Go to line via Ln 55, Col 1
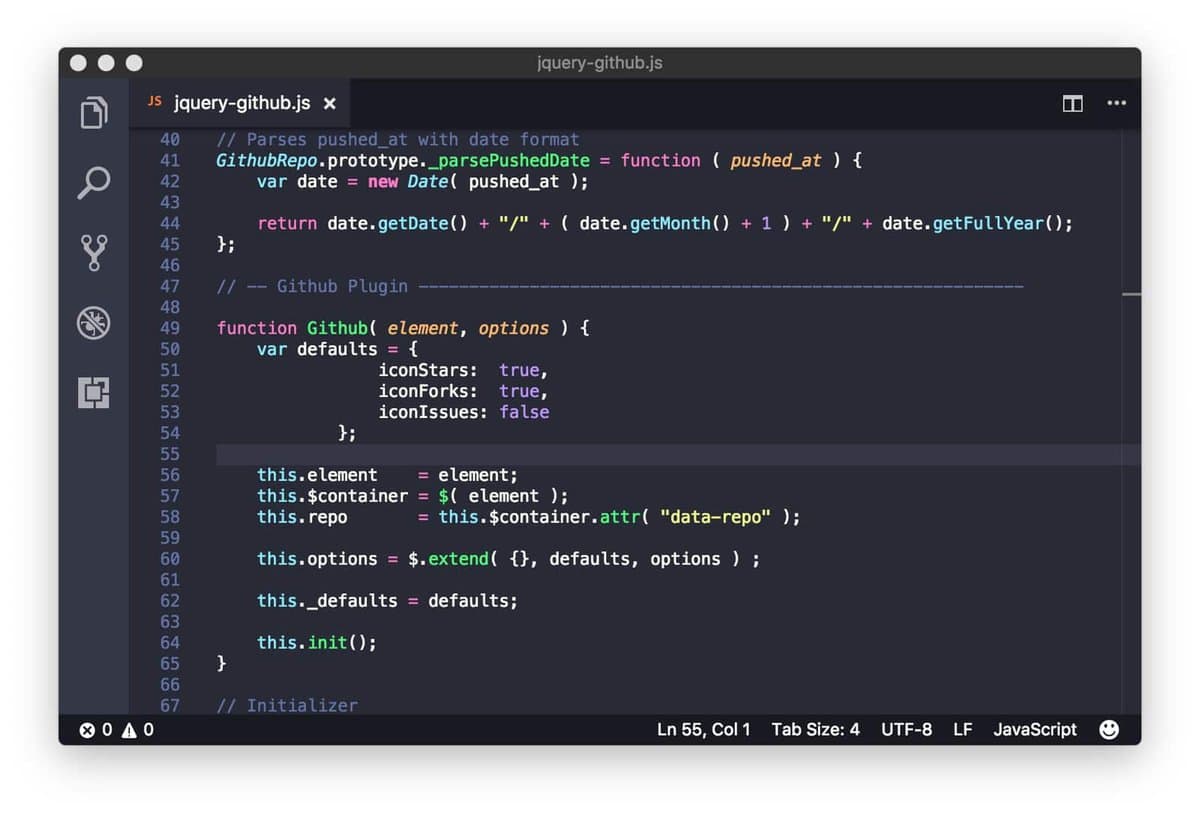 (x=703, y=730)
